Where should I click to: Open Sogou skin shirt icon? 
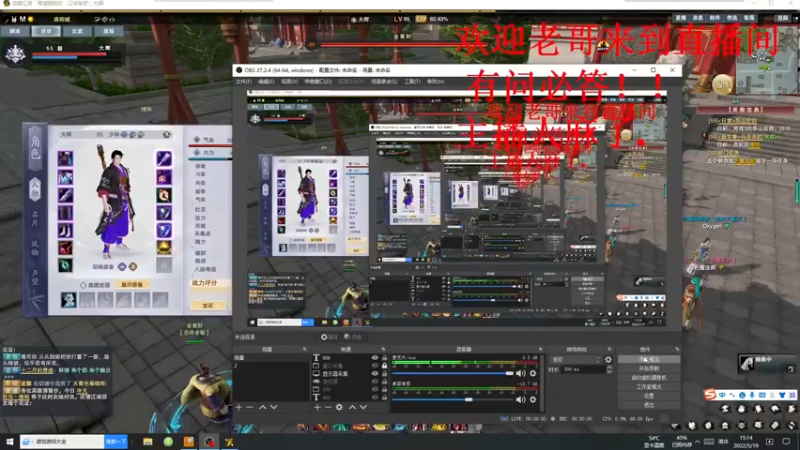pos(782,395)
